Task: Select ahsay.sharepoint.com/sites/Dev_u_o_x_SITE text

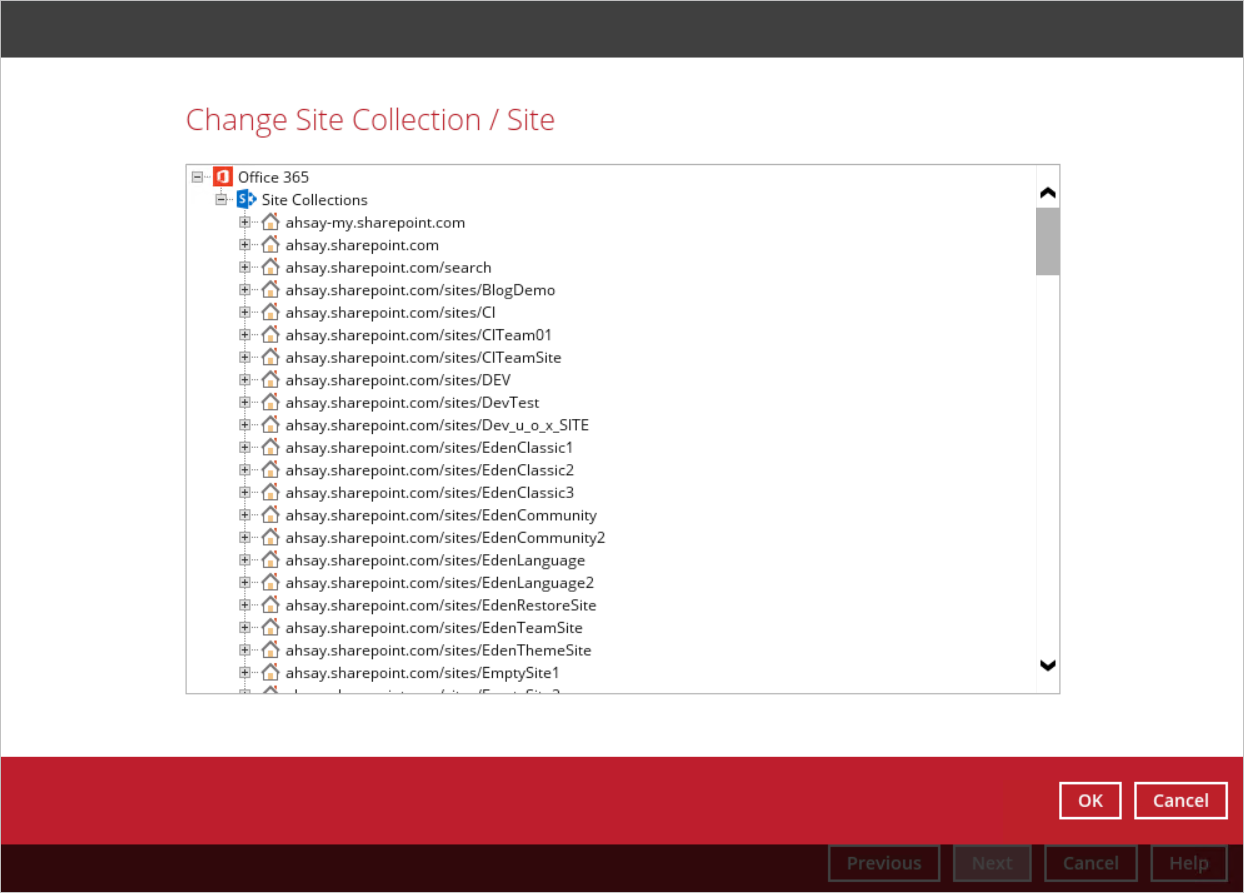Action: point(437,425)
